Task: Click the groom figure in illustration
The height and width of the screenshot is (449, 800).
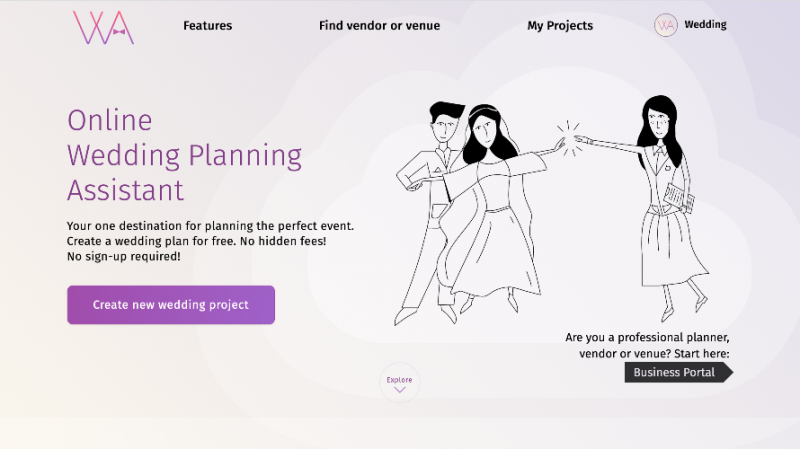Action: [x=434, y=200]
